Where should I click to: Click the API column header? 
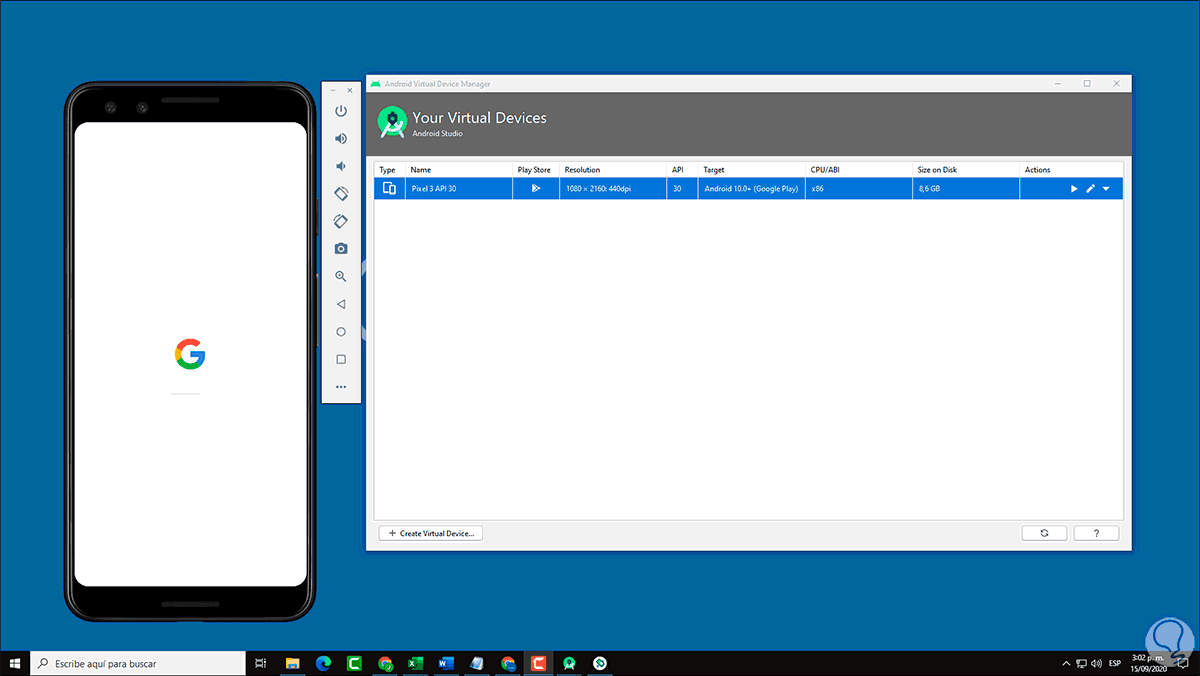point(678,170)
